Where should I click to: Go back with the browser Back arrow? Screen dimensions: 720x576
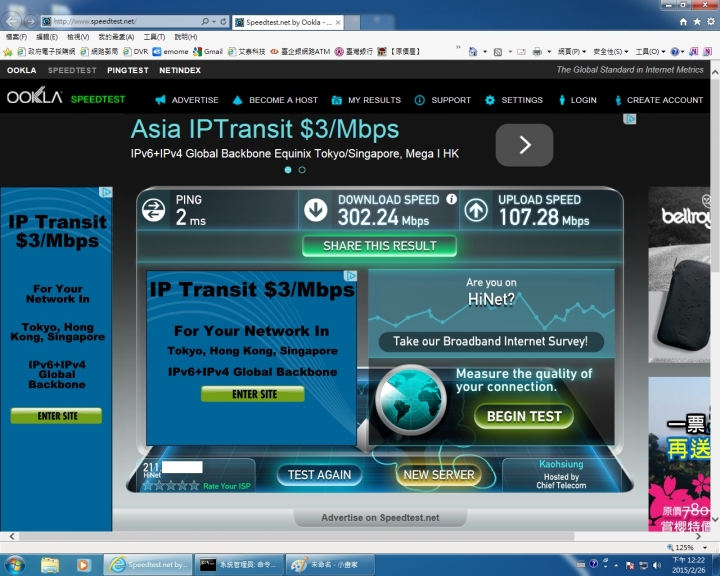tap(11, 21)
